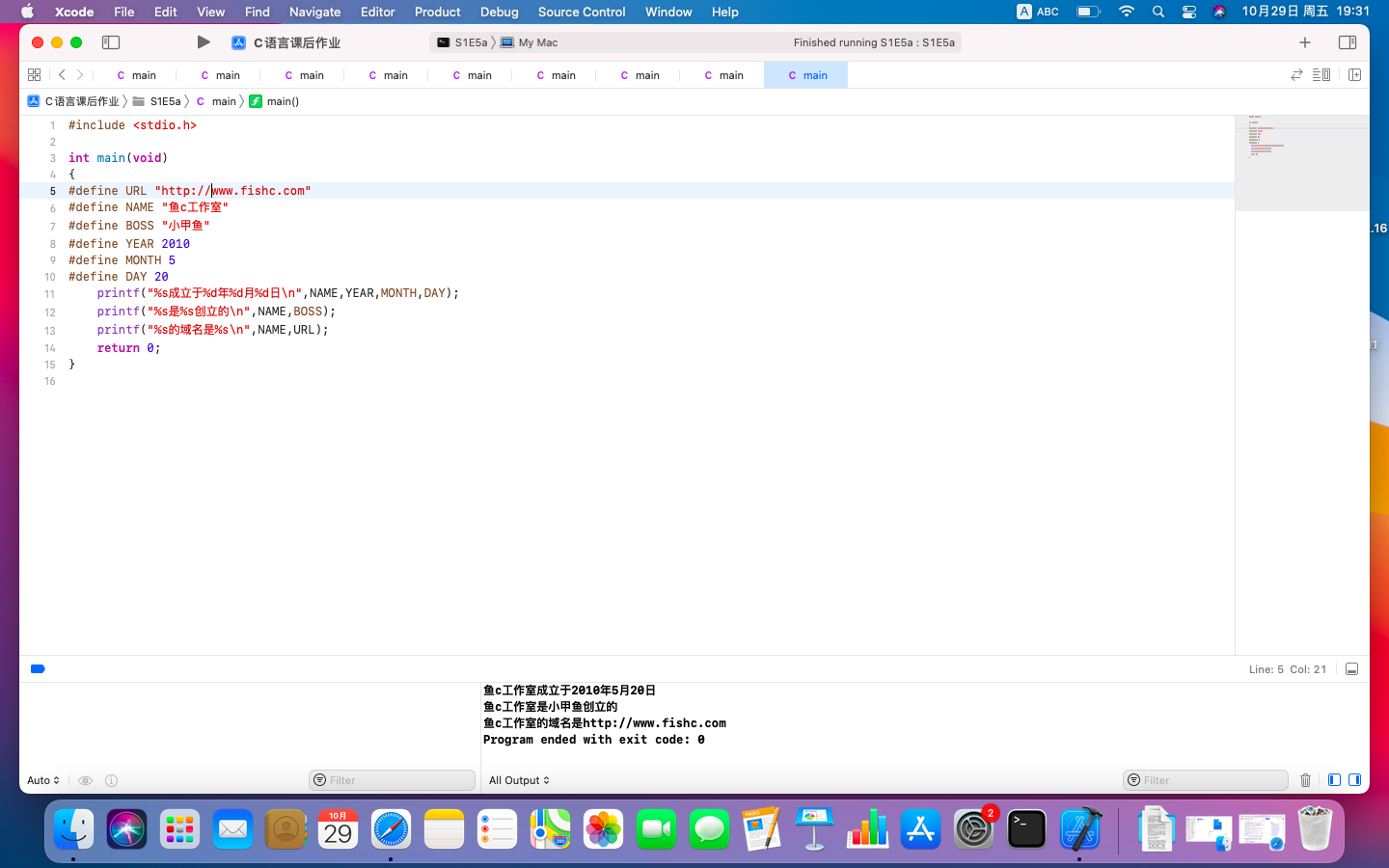This screenshot has width=1389, height=868.
Task: Choose My Mac run destination
Action: 529,42
